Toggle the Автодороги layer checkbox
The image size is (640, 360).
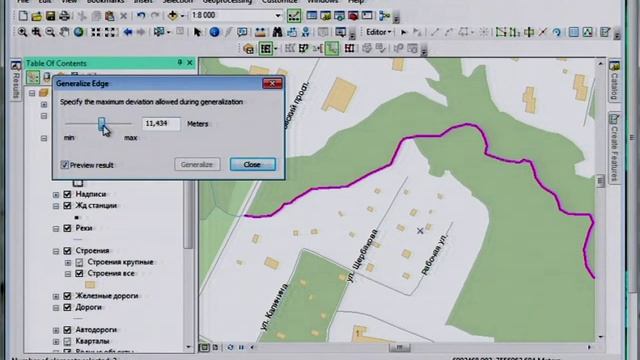(68, 330)
